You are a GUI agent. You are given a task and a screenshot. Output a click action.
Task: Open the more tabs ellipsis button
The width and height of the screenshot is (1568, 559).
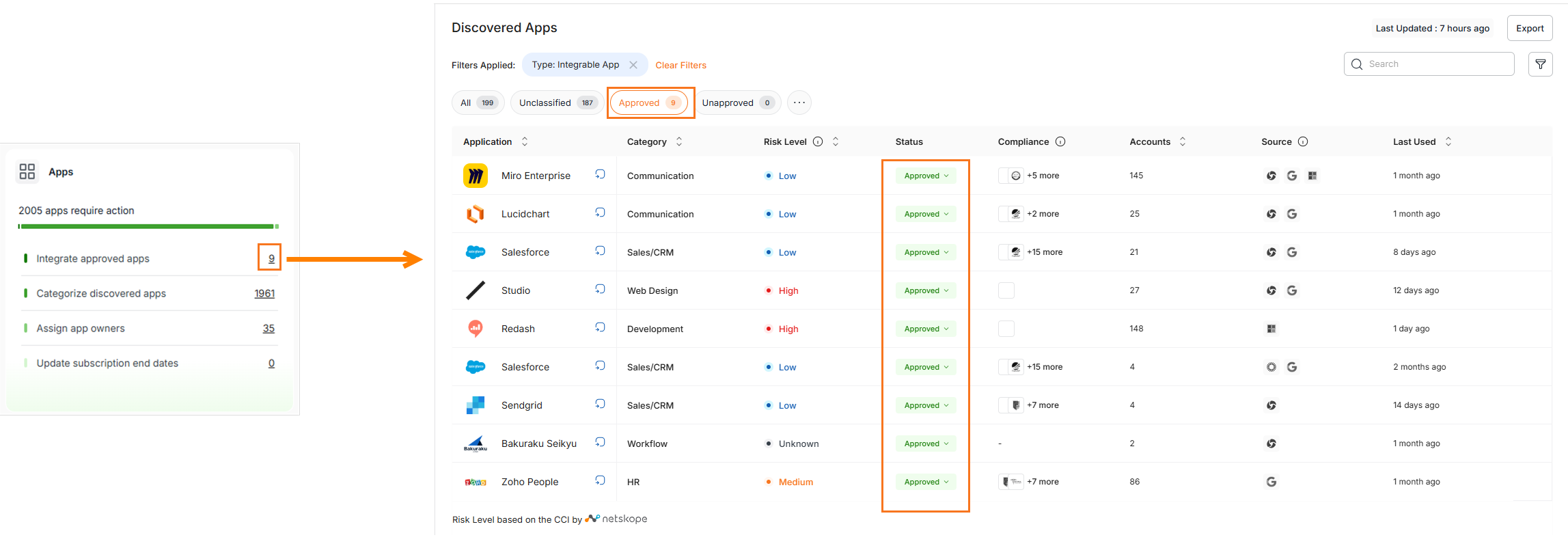(799, 103)
